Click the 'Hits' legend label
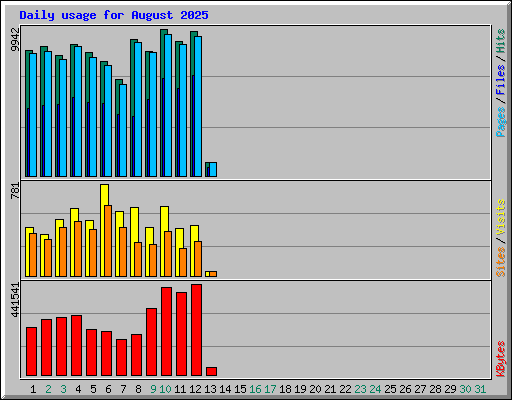This screenshot has width=512, height=400. click(501, 41)
